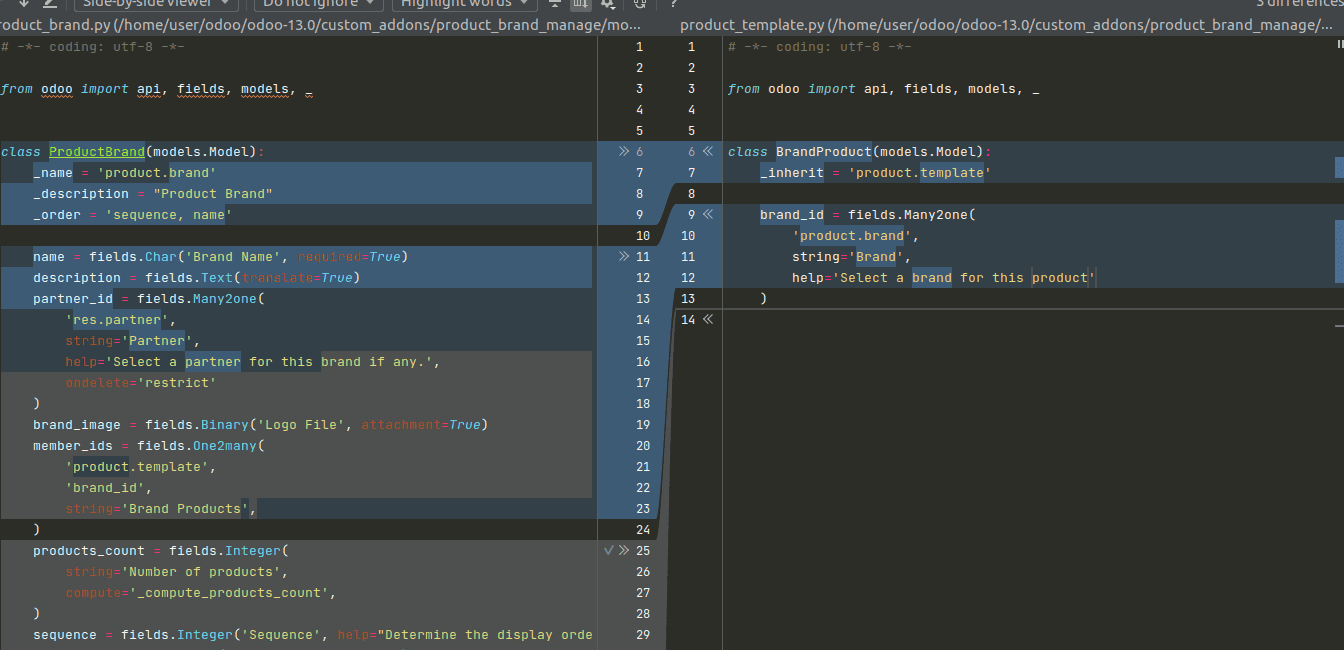This screenshot has height=650, width=1344.
Task: Click the 'res.partner' string in left pane
Action: point(117,320)
